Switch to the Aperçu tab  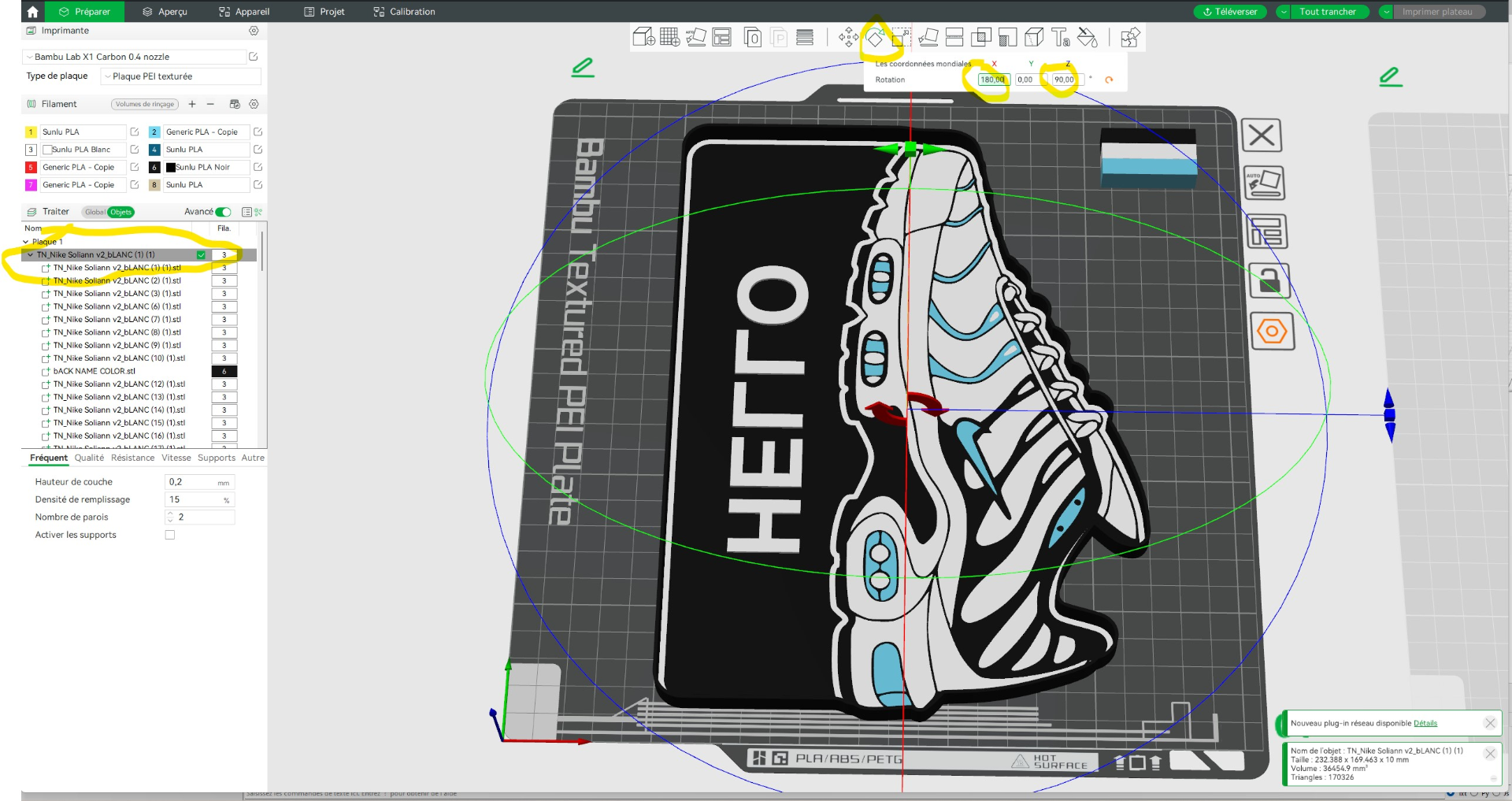click(x=165, y=12)
